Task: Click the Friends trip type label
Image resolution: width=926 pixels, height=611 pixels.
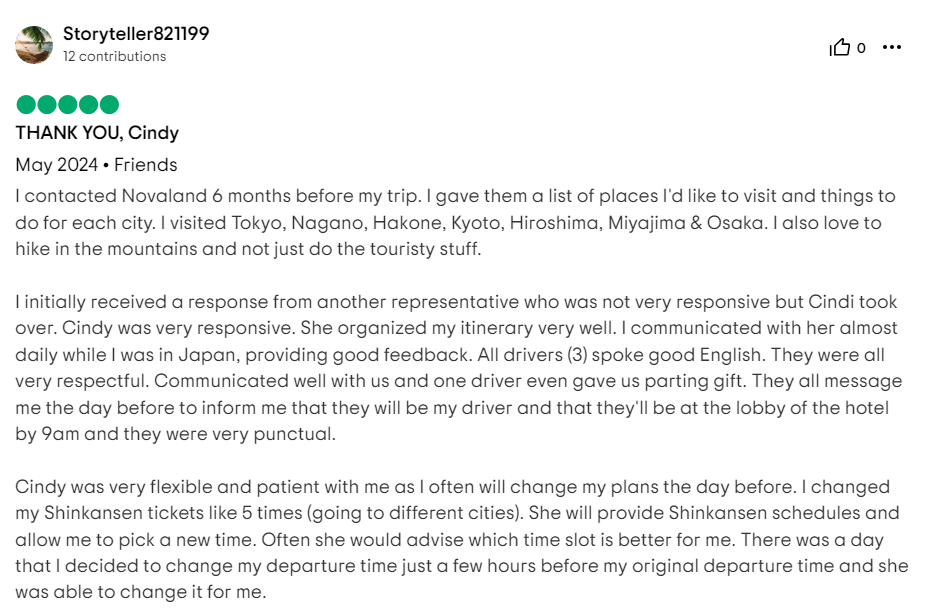Action: pos(145,165)
